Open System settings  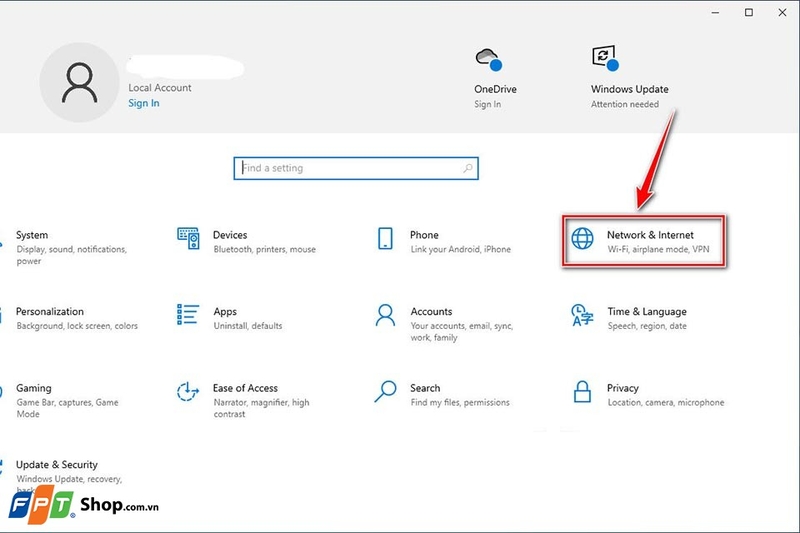click(x=71, y=247)
